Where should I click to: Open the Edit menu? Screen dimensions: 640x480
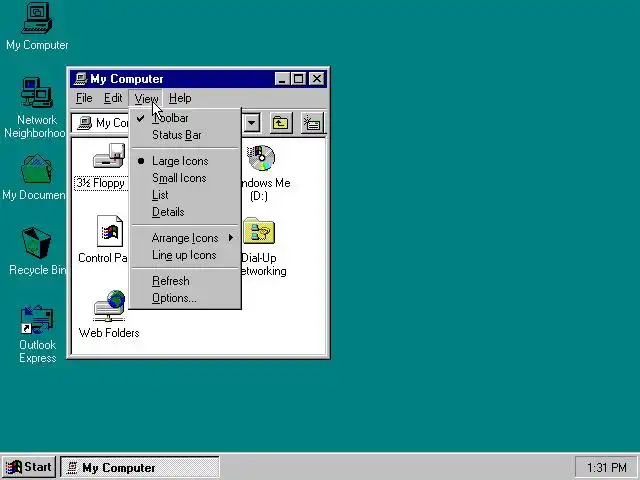(113, 98)
